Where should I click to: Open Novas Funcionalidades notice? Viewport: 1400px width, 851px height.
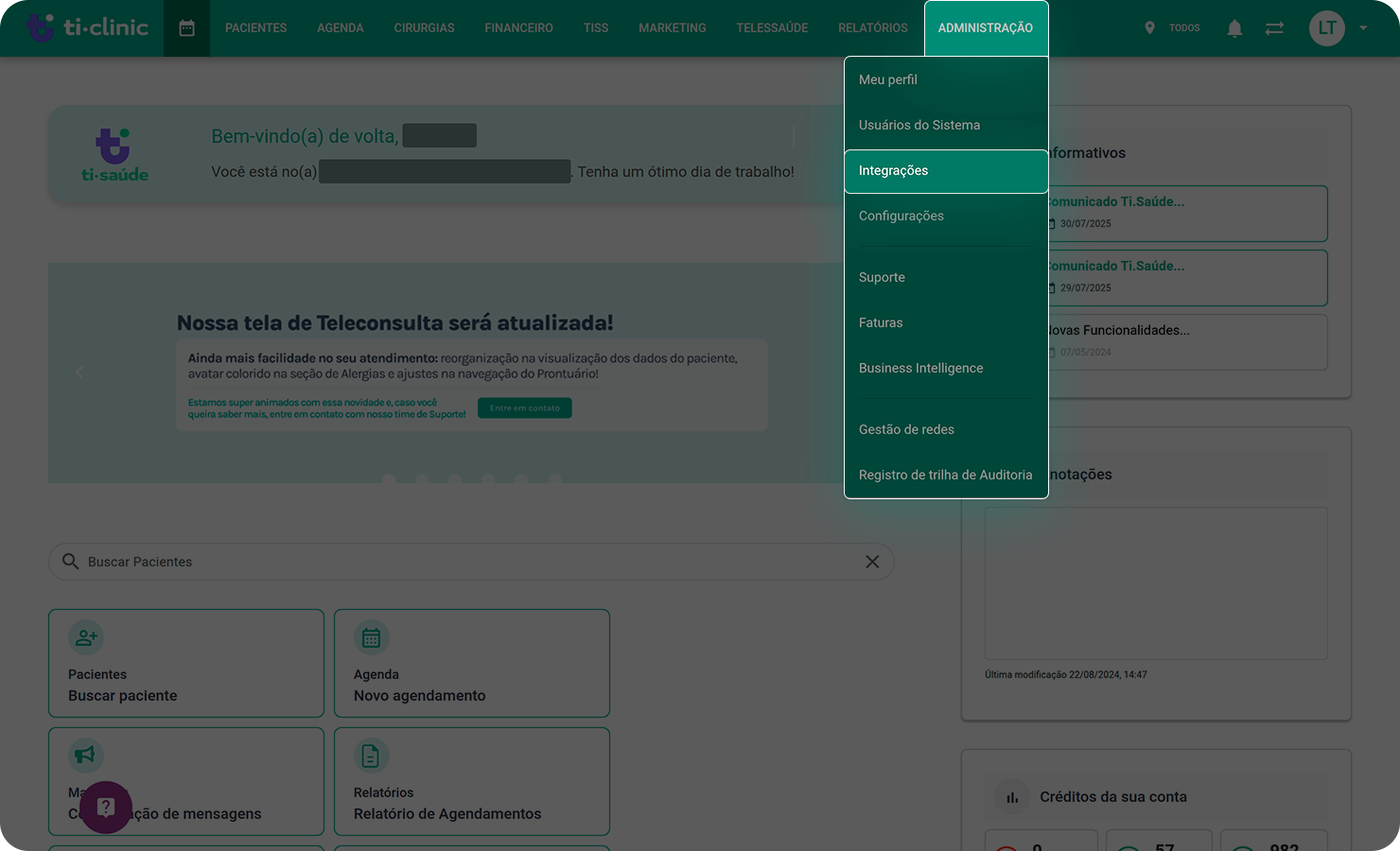coord(1186,341)
